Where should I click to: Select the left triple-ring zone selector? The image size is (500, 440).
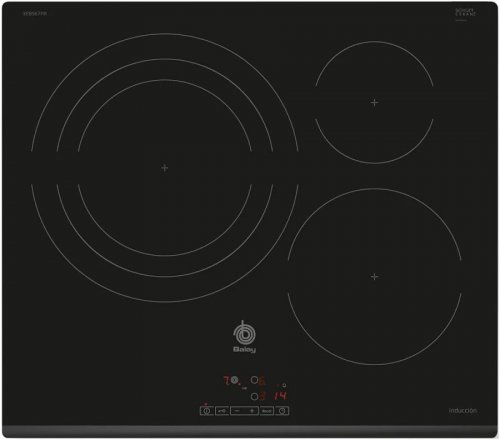(234, 380)
